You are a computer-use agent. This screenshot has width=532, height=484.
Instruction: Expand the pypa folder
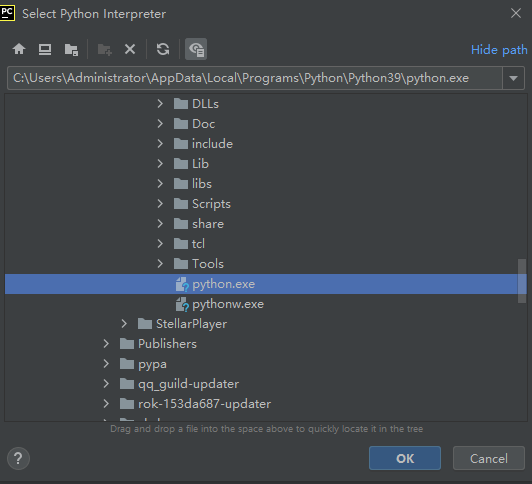(x=106, y=364)
